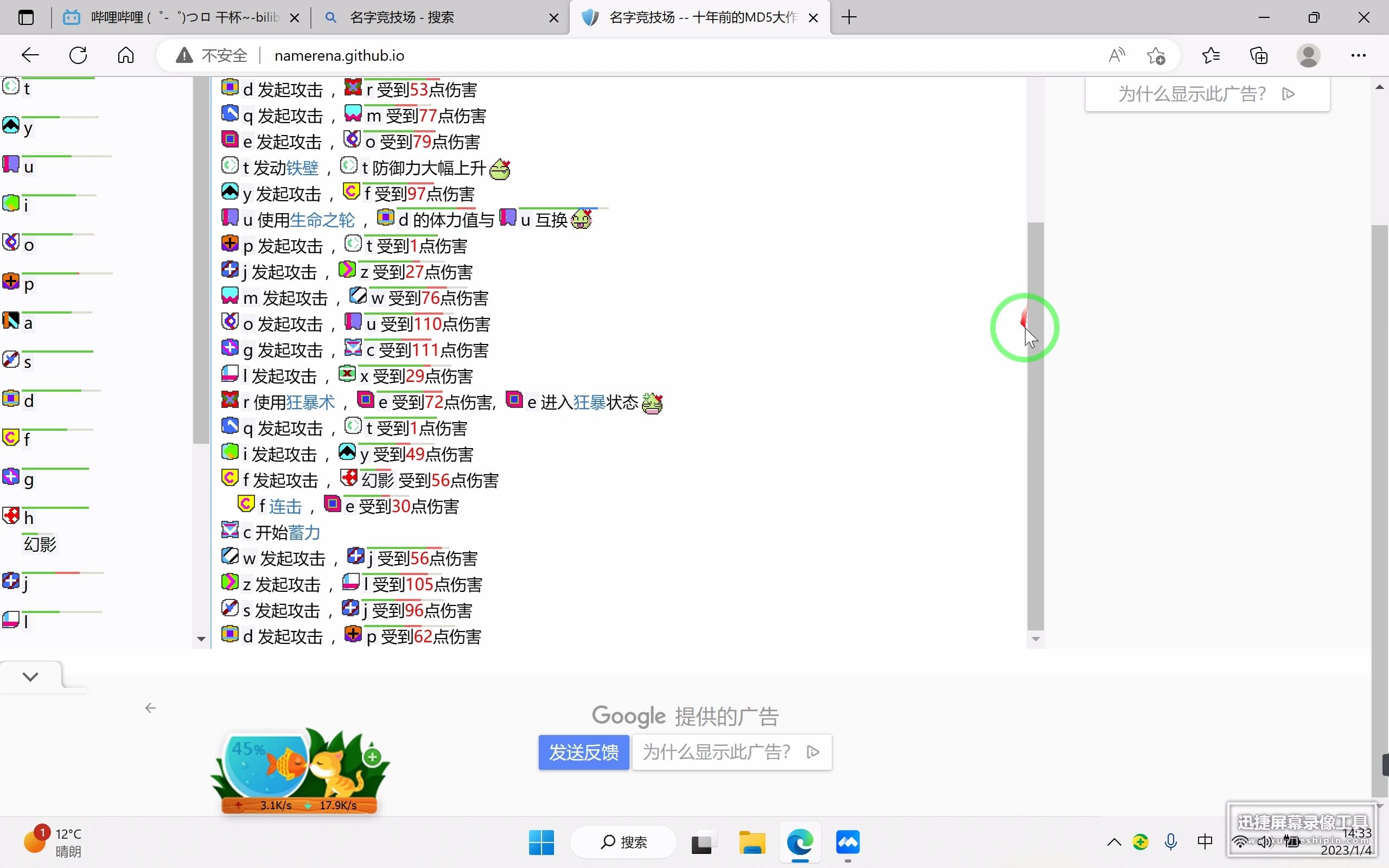The height and width of the screenshot is (868, 1389).
Task: Click player f avatar in the player list
Action: 11,437
